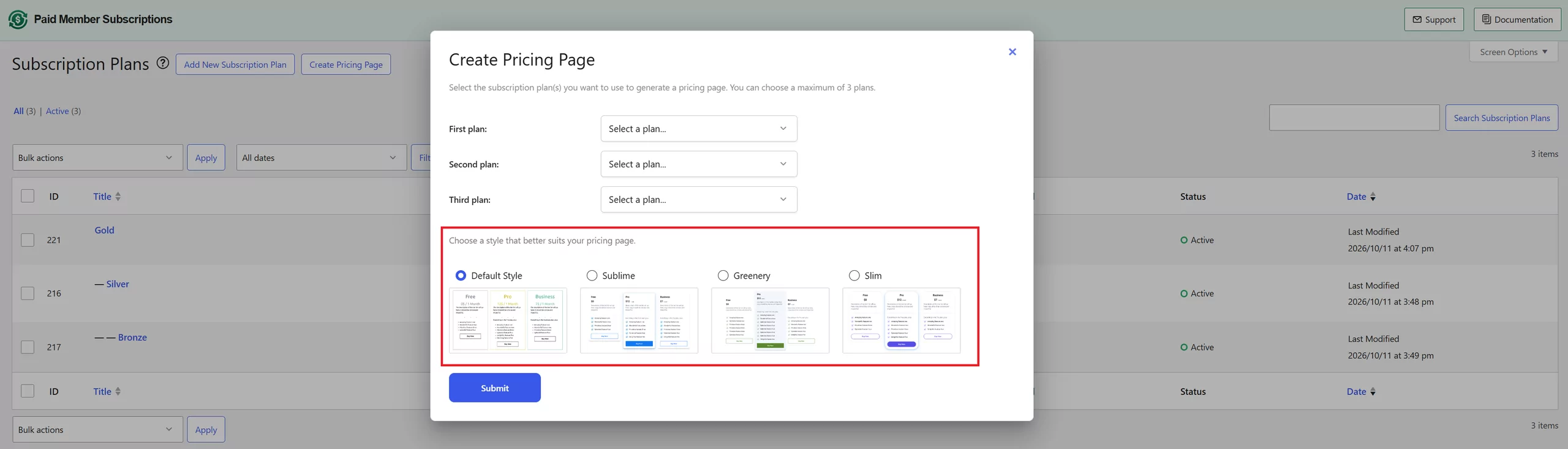
Task: Click the top Apply bulk action button
Action: point(206,157)
